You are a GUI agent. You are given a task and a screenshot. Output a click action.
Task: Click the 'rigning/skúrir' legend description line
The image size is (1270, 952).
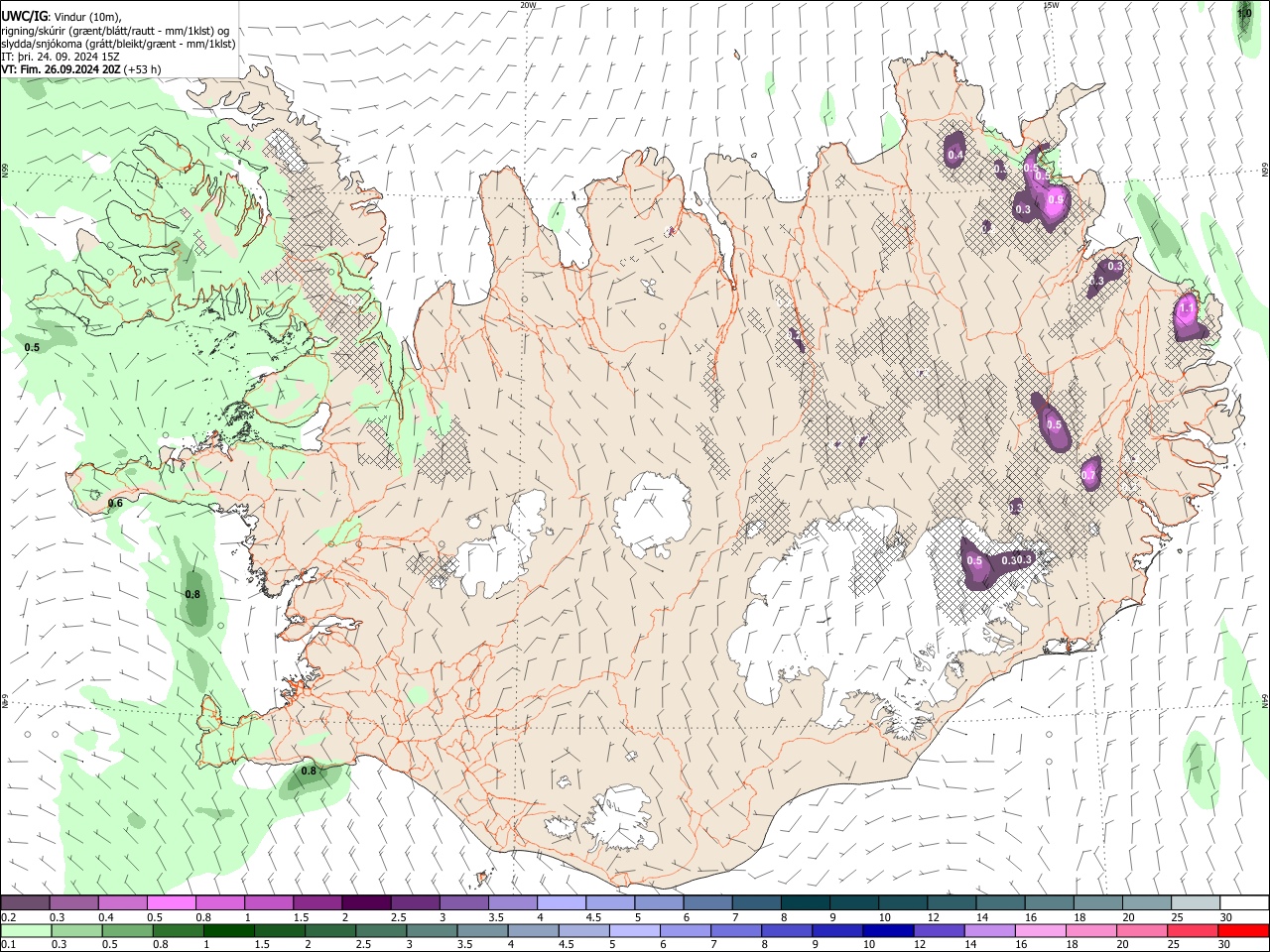click(x=116, y=31)
